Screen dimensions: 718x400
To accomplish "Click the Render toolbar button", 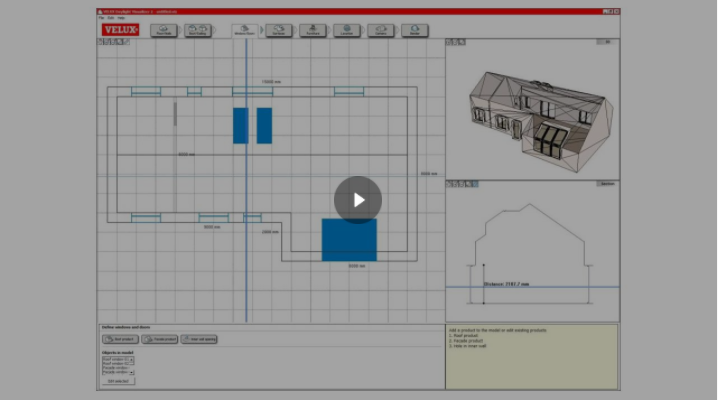I will tap(415, 31).
